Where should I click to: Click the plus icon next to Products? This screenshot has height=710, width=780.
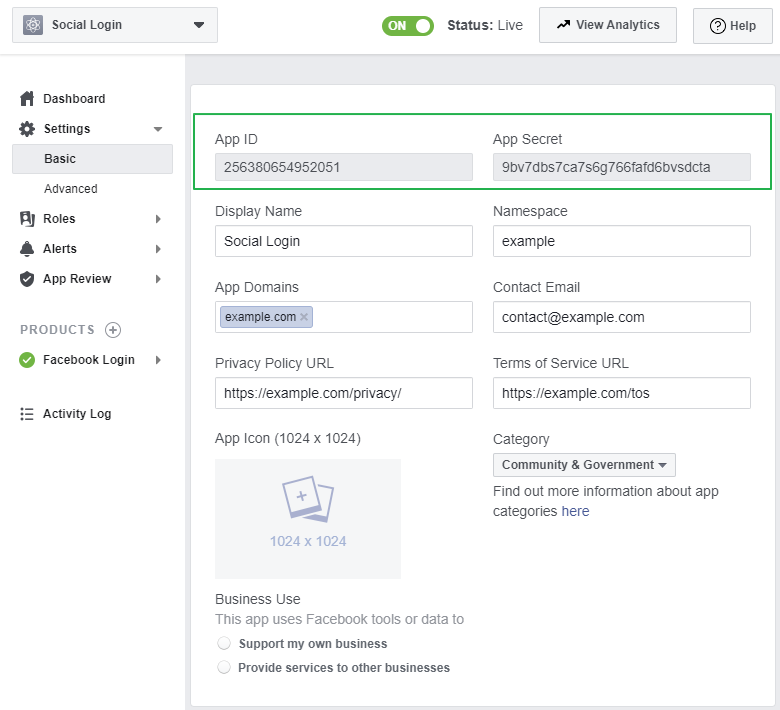113,330
